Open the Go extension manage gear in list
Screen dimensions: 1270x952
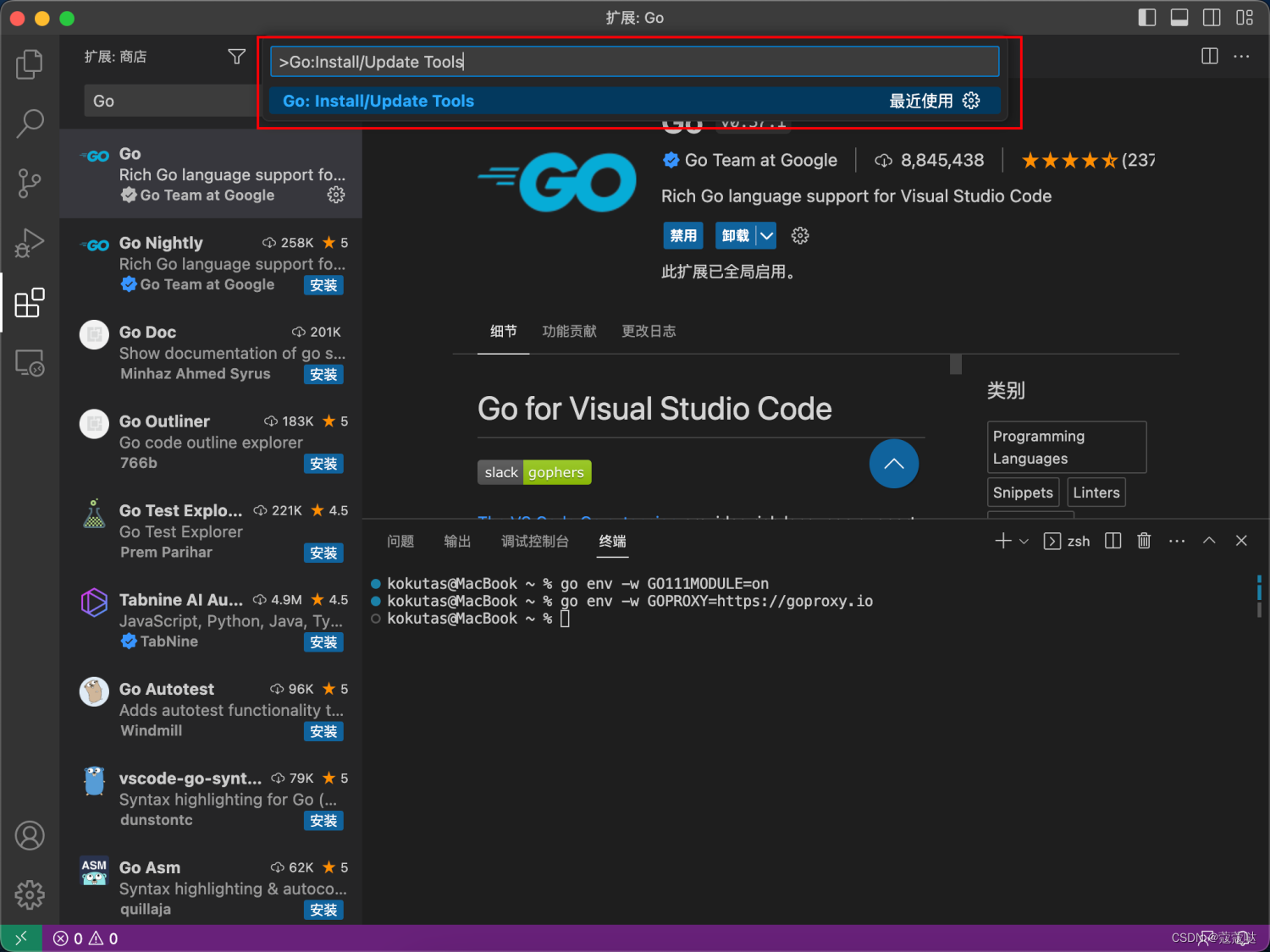[x=336, y=195]
